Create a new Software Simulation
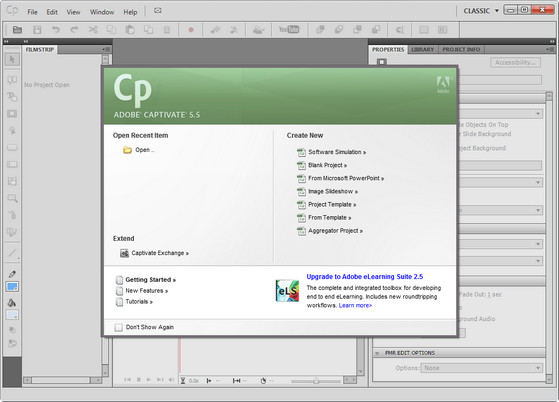 tap(337, 152)
